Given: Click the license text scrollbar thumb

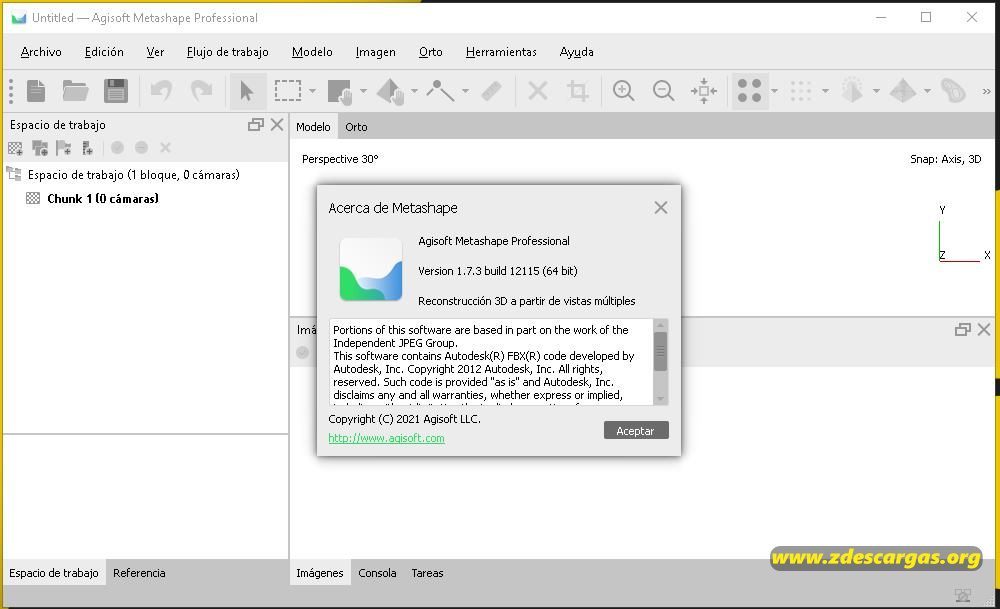Looking at the screenshot, I should [660, 351].
